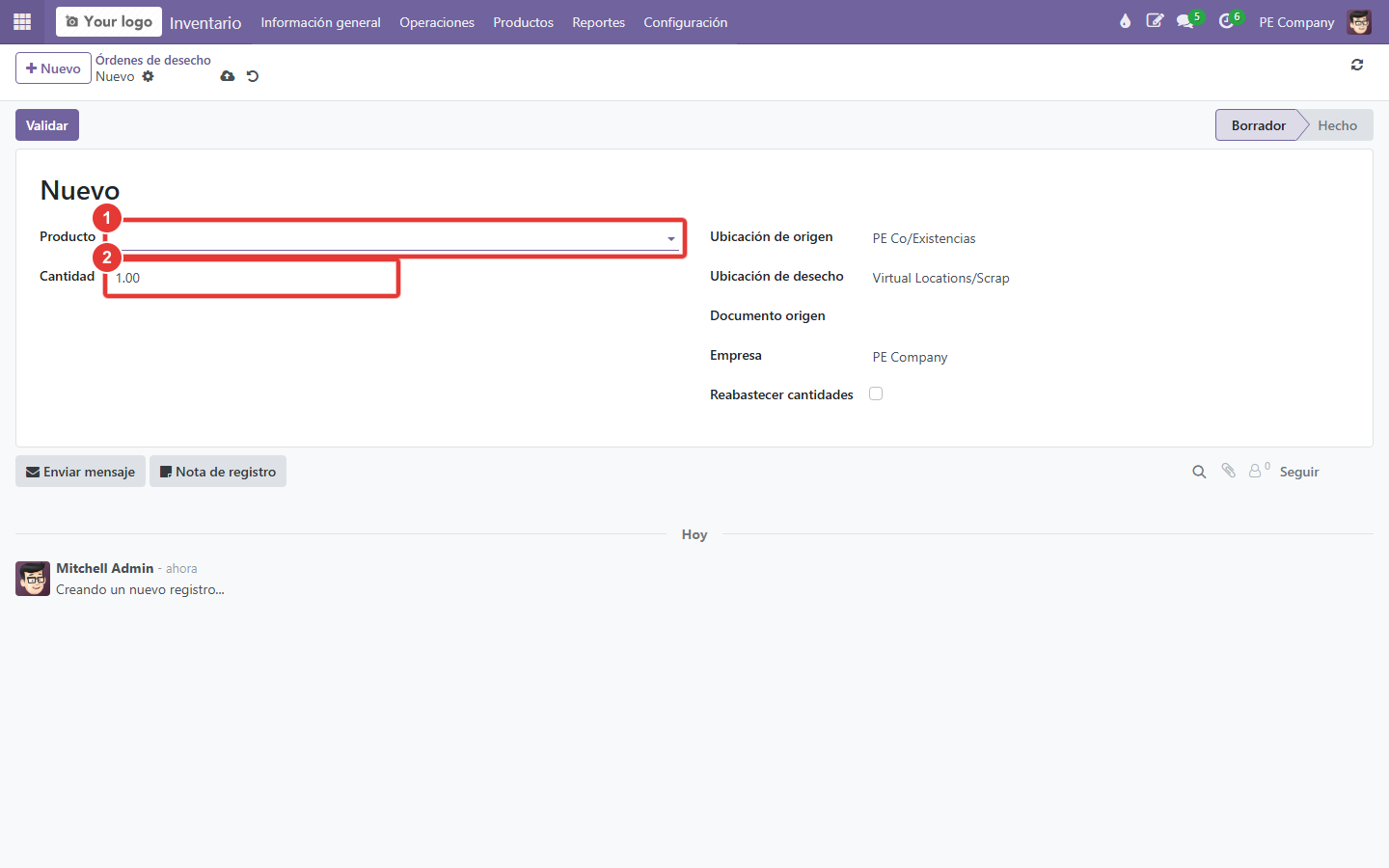Click the edit pencil icon in top bar

pos(1155,21)
